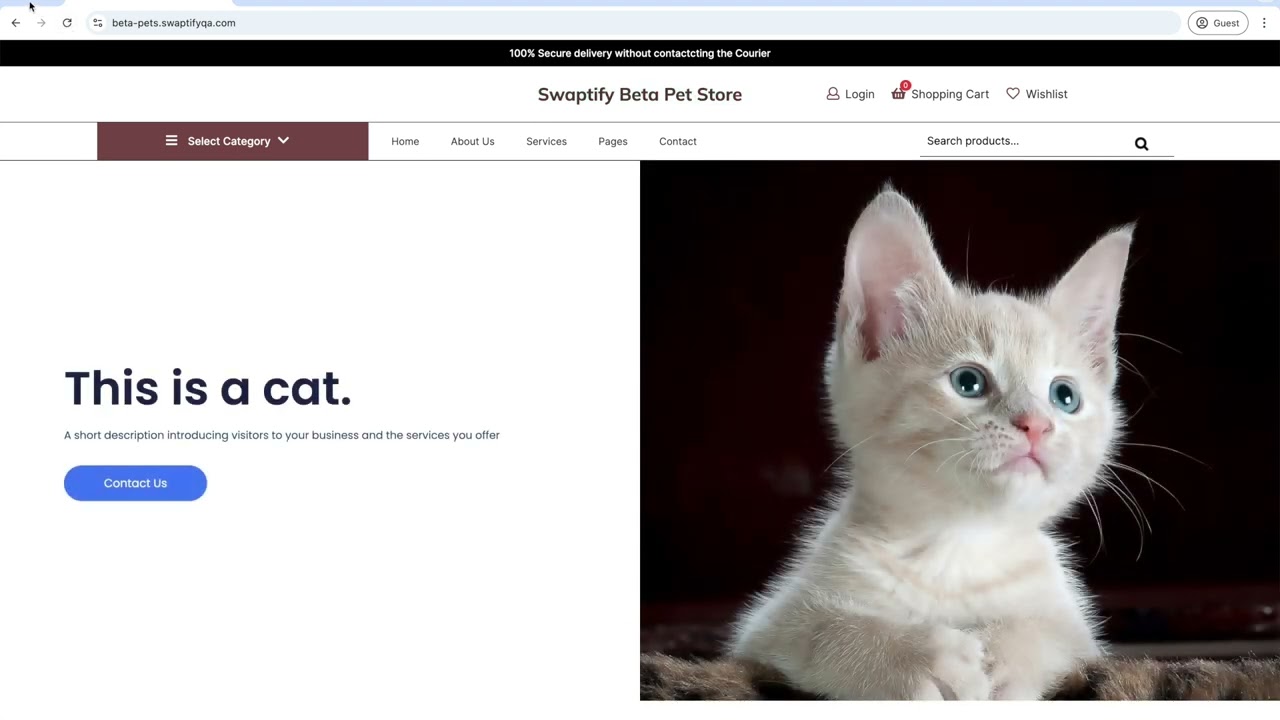The width and height of the screenshot is (1280, 720).
Task: Open the shopping cart basket icon
Action: [x=898, y=94]
